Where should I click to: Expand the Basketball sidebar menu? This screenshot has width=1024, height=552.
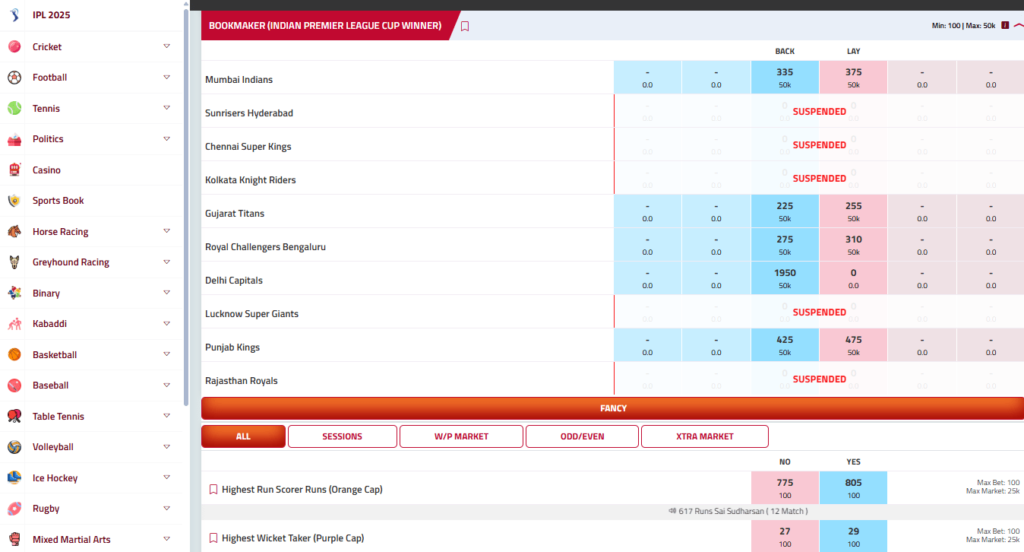[167, 354]
